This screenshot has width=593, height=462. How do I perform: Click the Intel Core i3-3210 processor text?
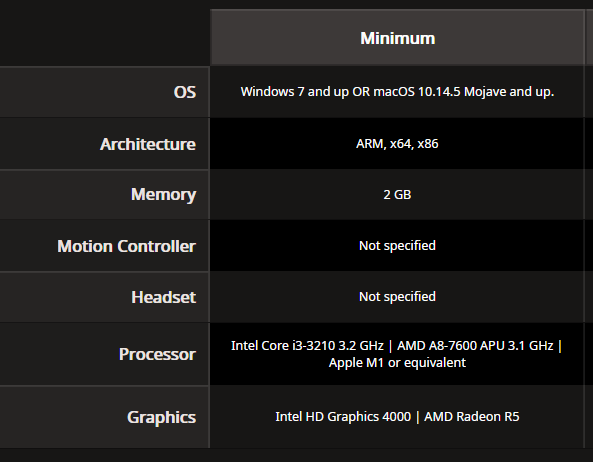click(x=307, y=346)
